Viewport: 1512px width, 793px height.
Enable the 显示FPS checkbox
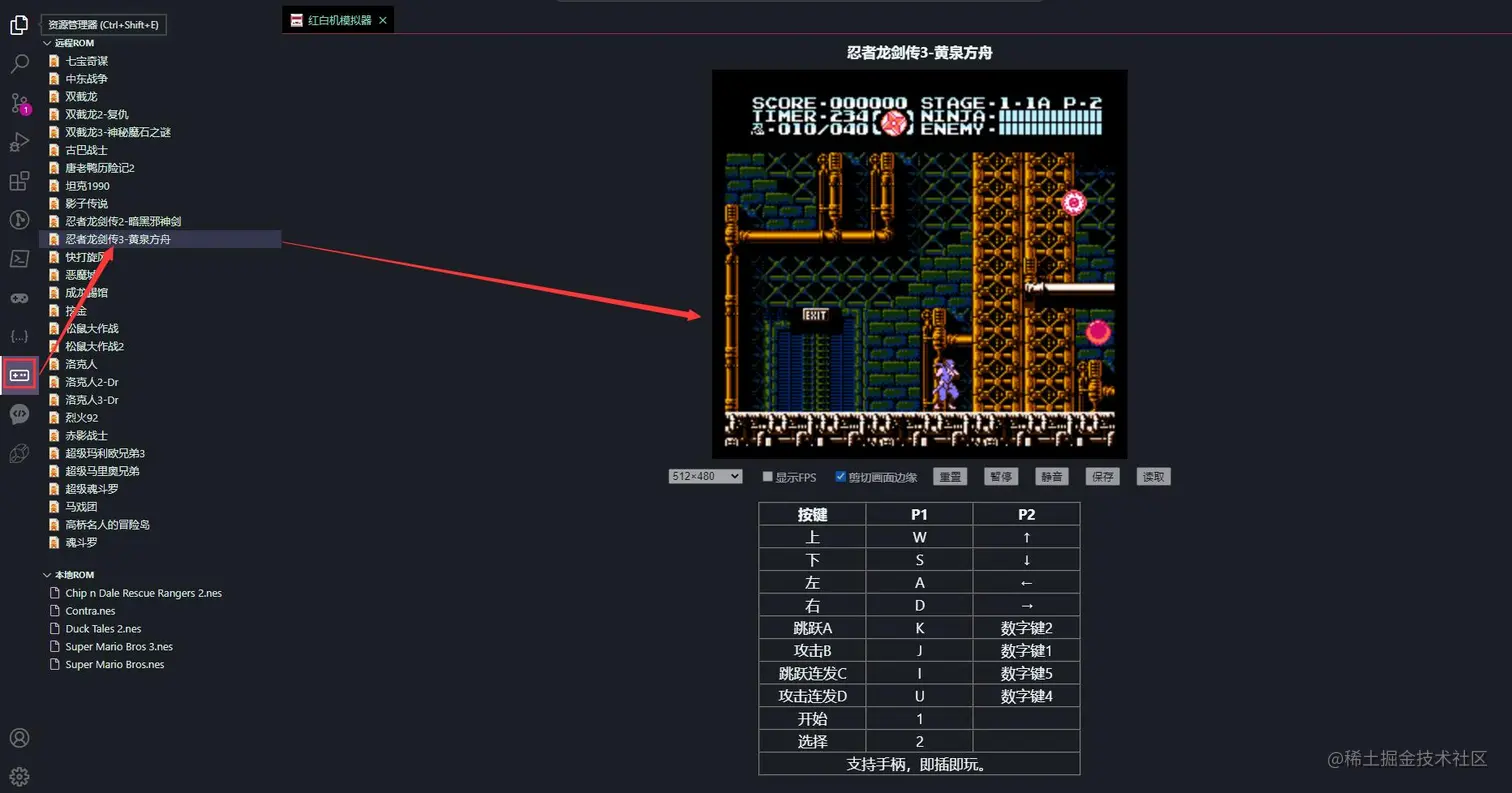pyautogui.click(x=768, y=476)
